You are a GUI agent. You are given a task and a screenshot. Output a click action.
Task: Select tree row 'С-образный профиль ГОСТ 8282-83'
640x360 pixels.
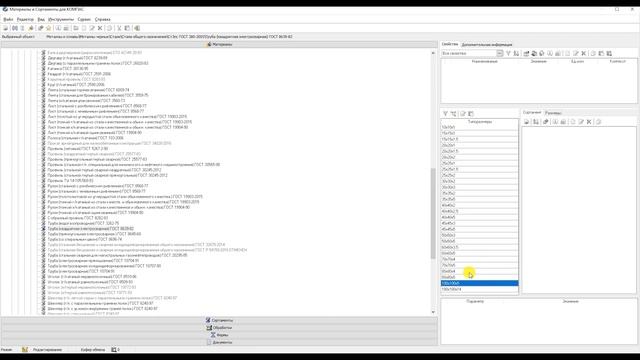[78, 218]
